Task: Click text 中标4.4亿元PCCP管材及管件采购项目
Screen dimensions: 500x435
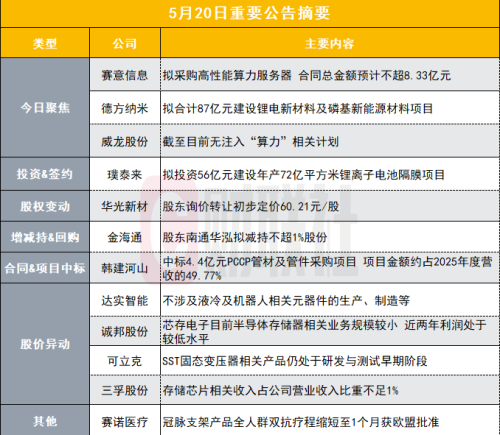Action: [260, 262]
